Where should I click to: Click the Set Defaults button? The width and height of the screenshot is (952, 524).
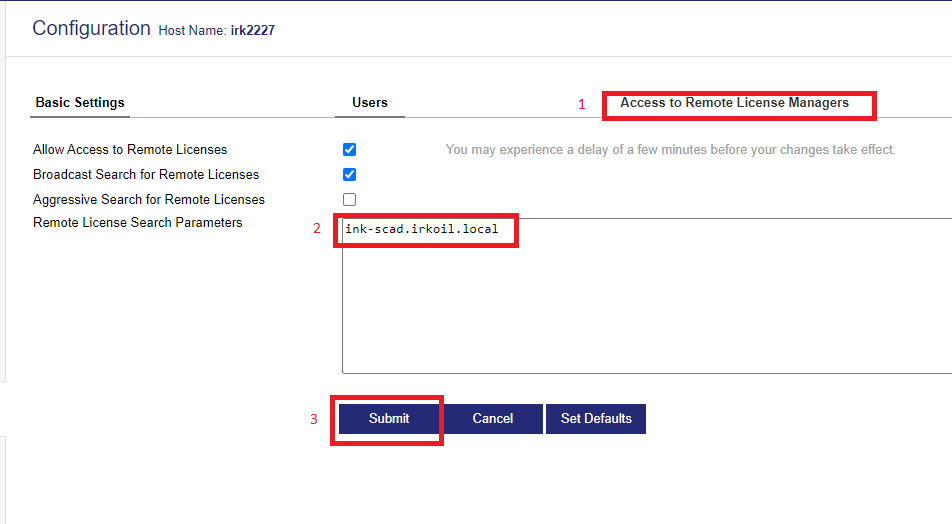pos(596,419)
